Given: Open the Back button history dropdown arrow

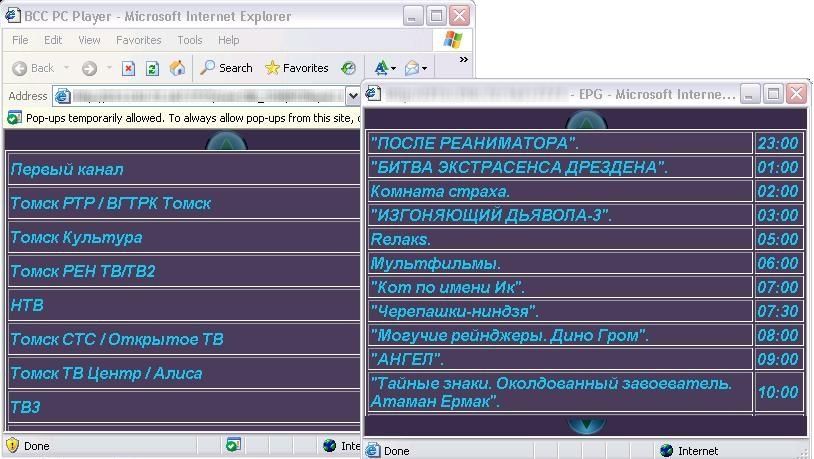Looking at the screenshot, I should (x=66, y=68).
